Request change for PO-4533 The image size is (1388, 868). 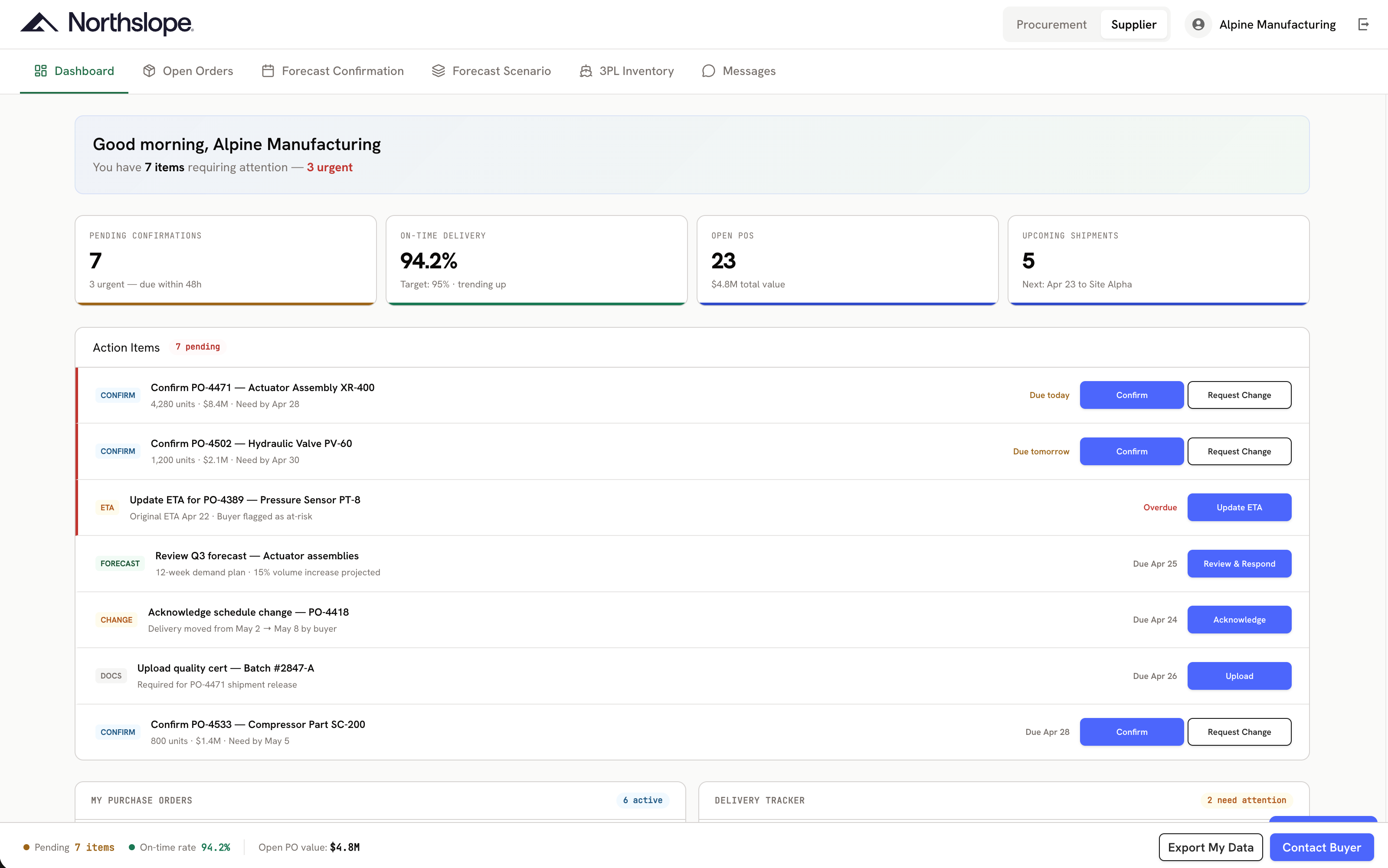(1239, 732)
